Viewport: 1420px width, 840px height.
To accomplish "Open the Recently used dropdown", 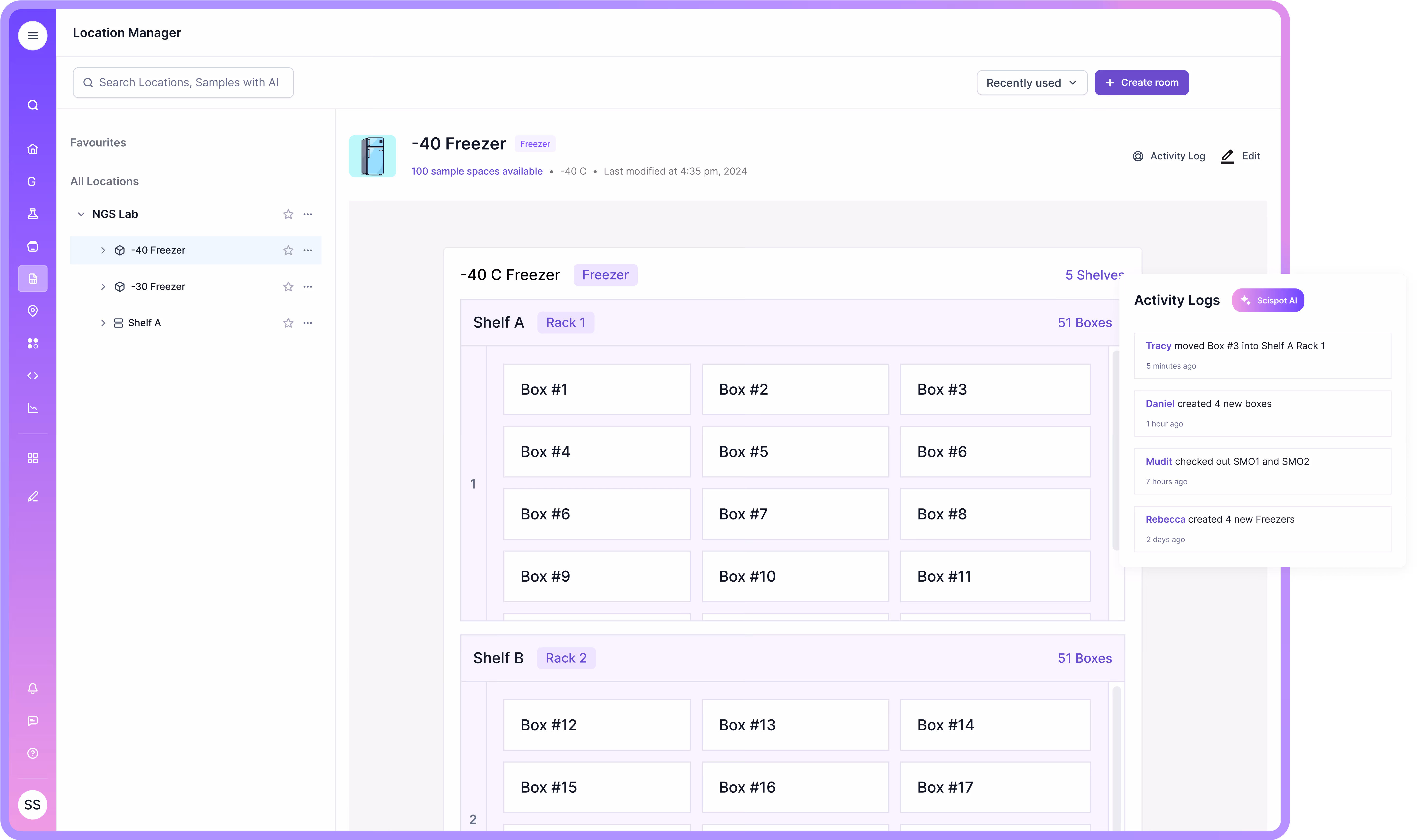I will [x=1031, y=83].
